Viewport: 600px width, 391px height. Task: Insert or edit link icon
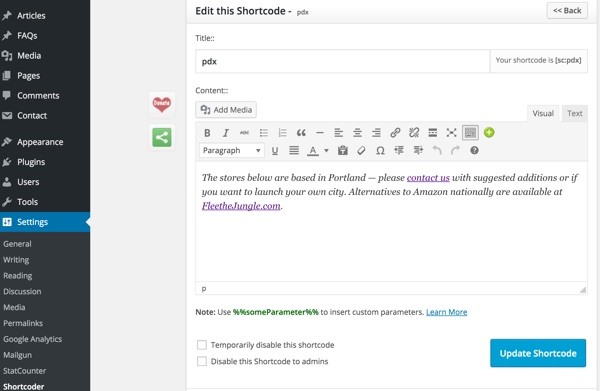(395, 133)
